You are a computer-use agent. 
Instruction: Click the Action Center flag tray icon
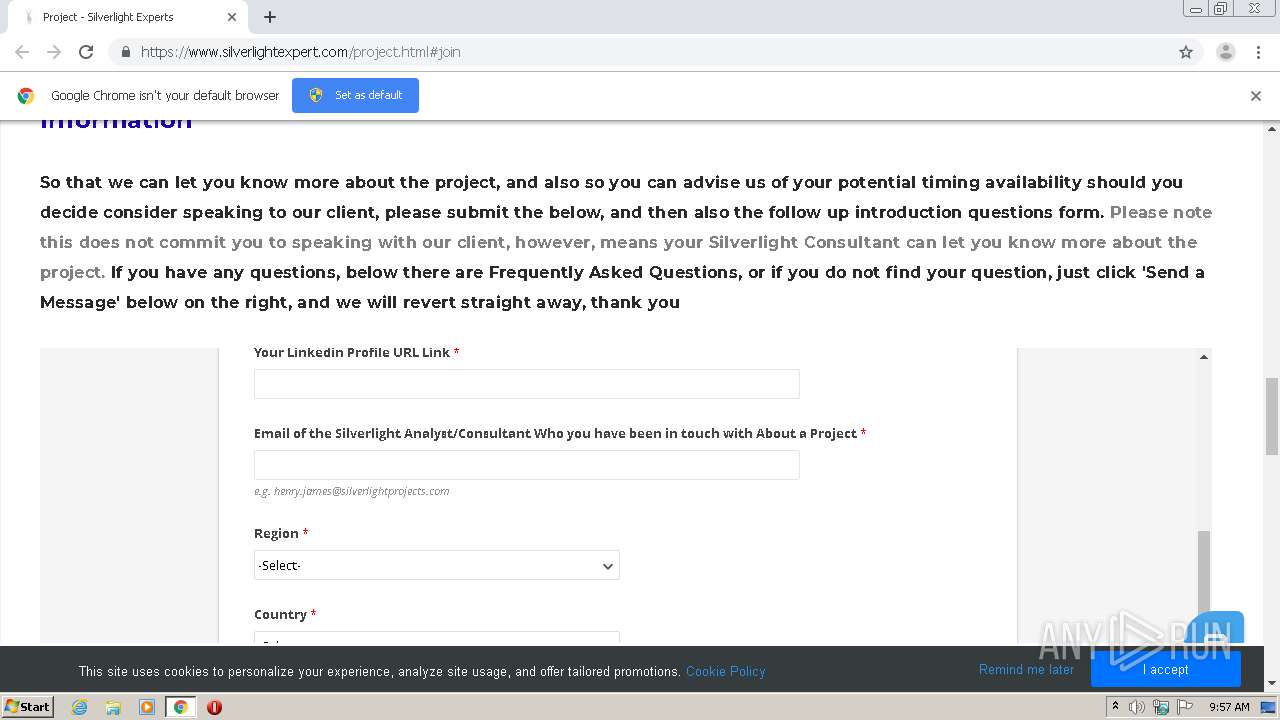point(1185,707)
